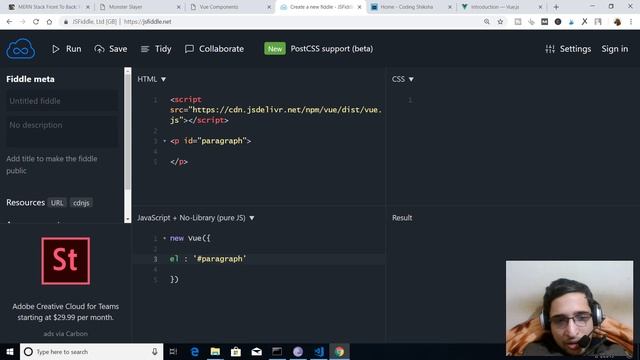Viewport: 640px width, 360px height.
Task: Click the sidebar scrollbar up arrow
Action: [128, 71]
